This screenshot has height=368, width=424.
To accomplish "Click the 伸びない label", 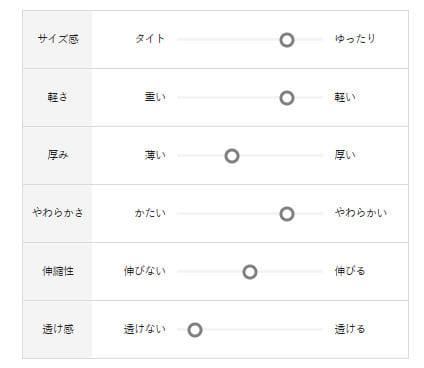I will coord(145,271).
